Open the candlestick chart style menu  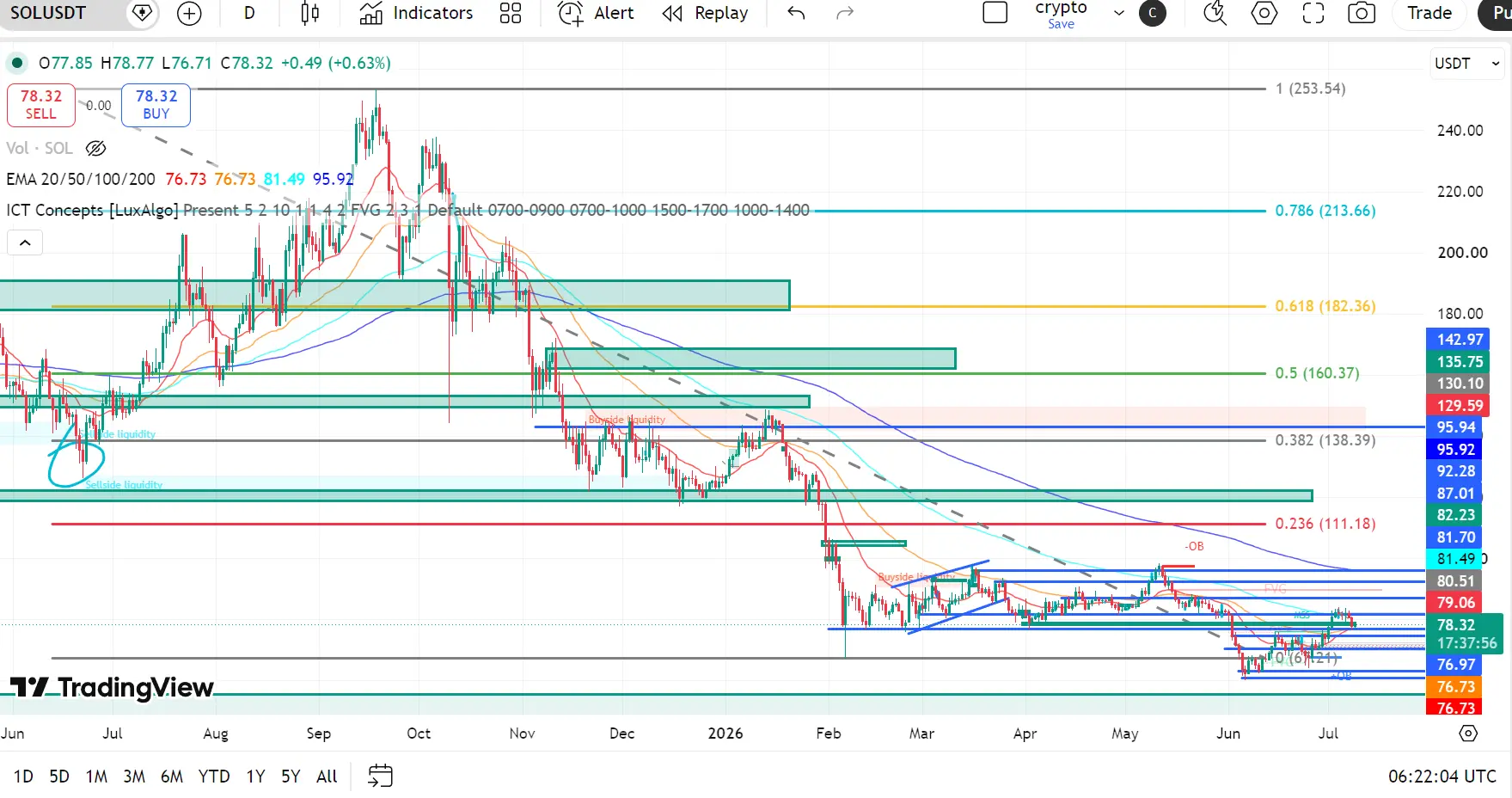coord(310,13)
